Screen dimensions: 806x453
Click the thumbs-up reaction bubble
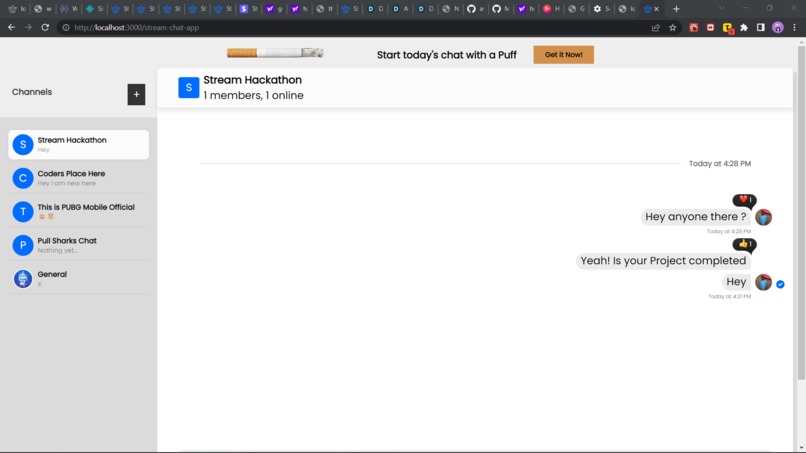click(x=744, y=245)
